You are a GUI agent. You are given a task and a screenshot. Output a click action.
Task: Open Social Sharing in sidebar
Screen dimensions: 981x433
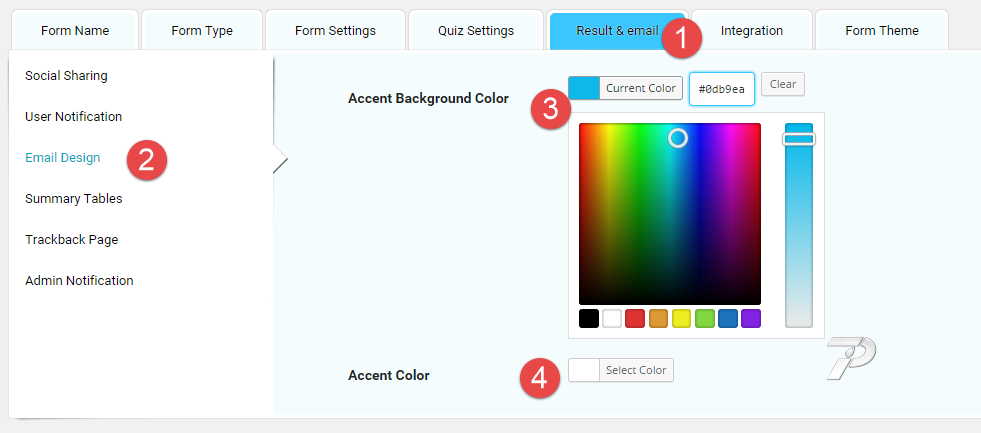66,76
